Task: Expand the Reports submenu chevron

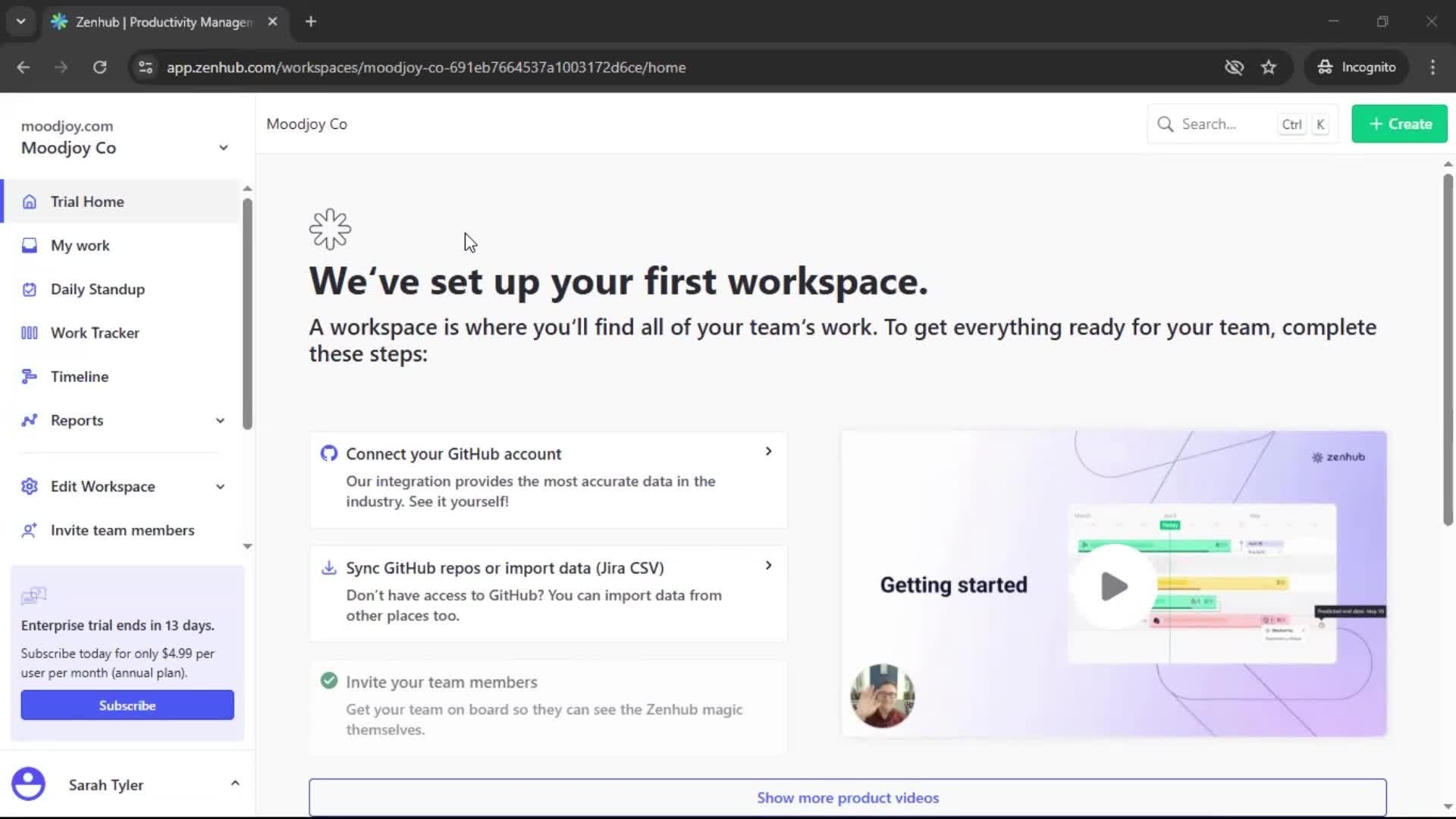Action: tap(220, 420)
